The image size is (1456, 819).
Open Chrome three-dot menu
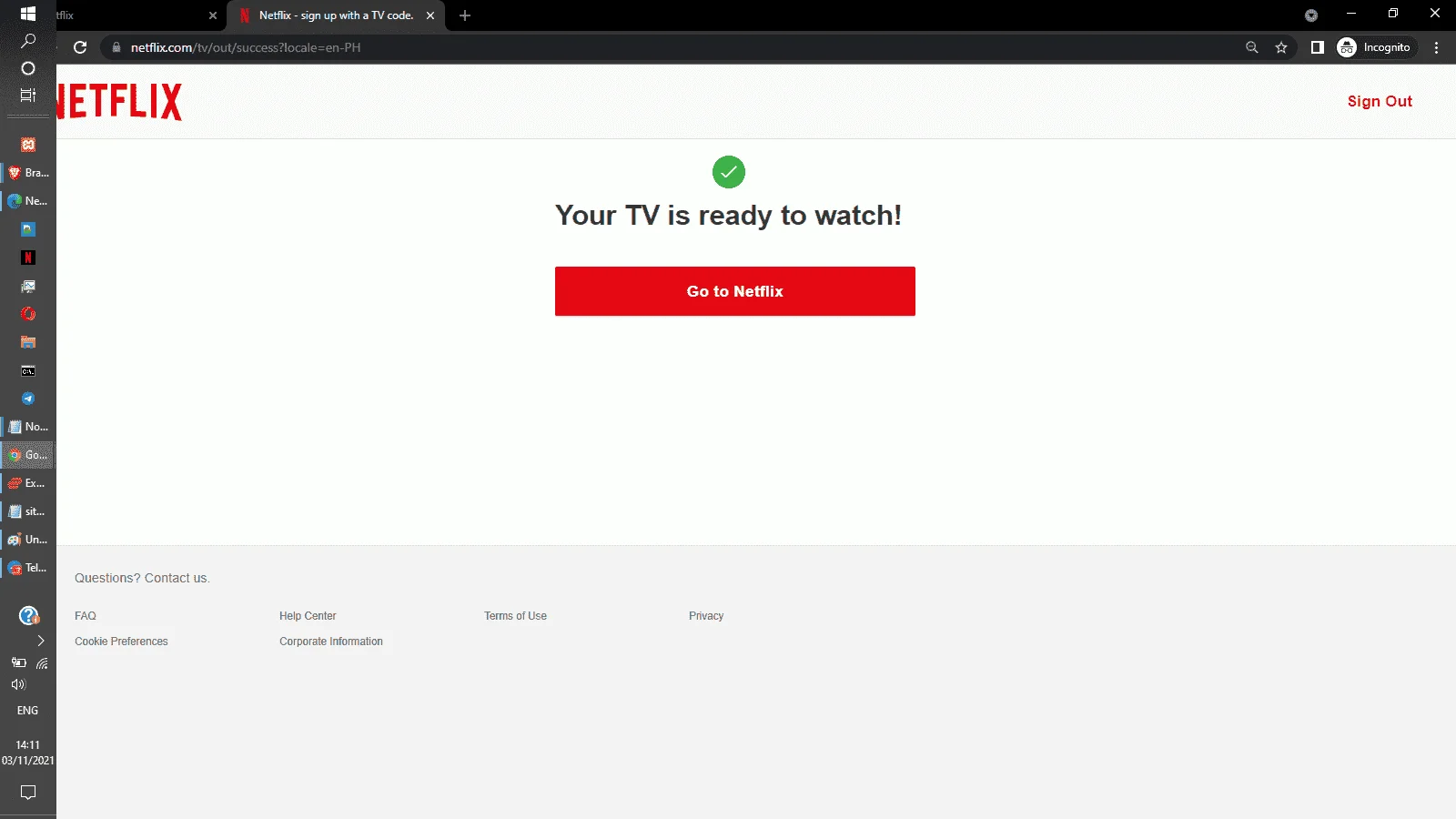[1437, 47]
